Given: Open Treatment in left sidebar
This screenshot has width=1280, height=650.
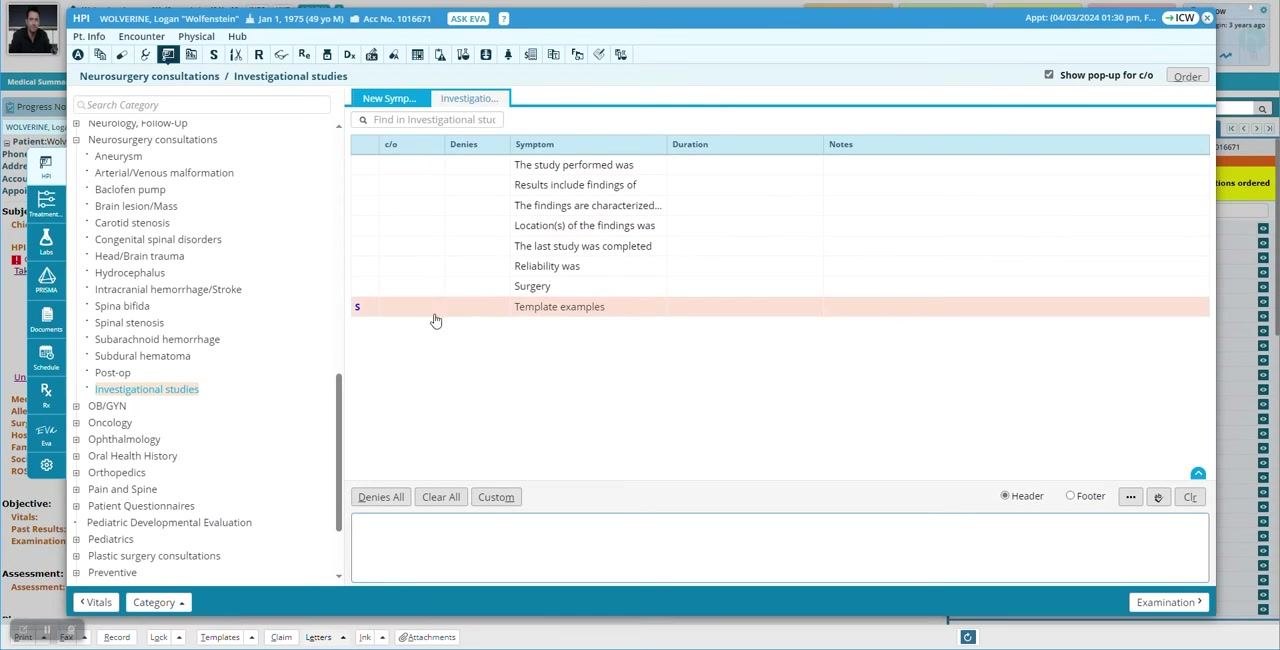Looking at the screenshot, I should [x=46, y=204].
